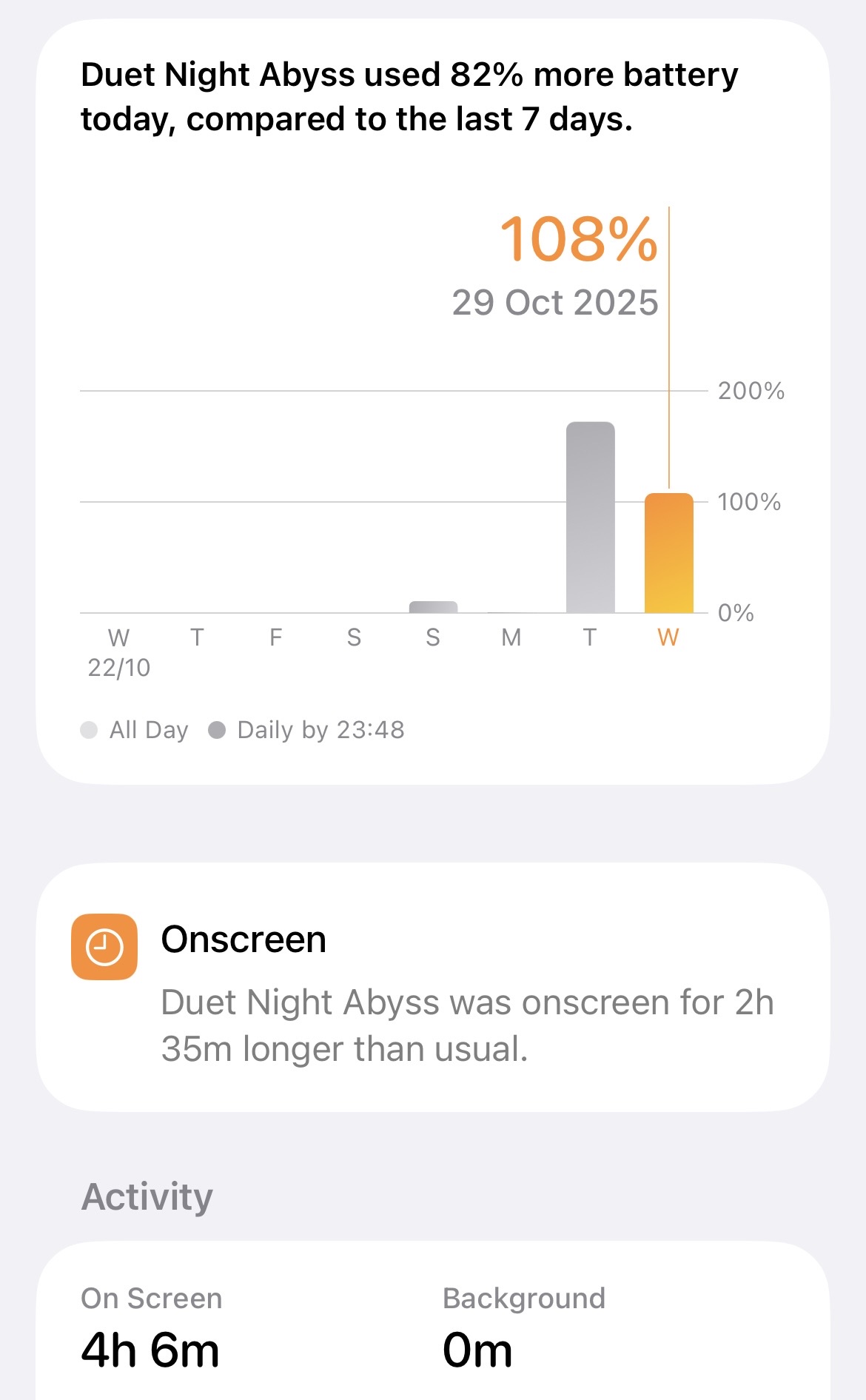Tap the orange 108% usage value
Image resolution: width=866 pixels, height=1400 pixels.
[x=578, y=239]
